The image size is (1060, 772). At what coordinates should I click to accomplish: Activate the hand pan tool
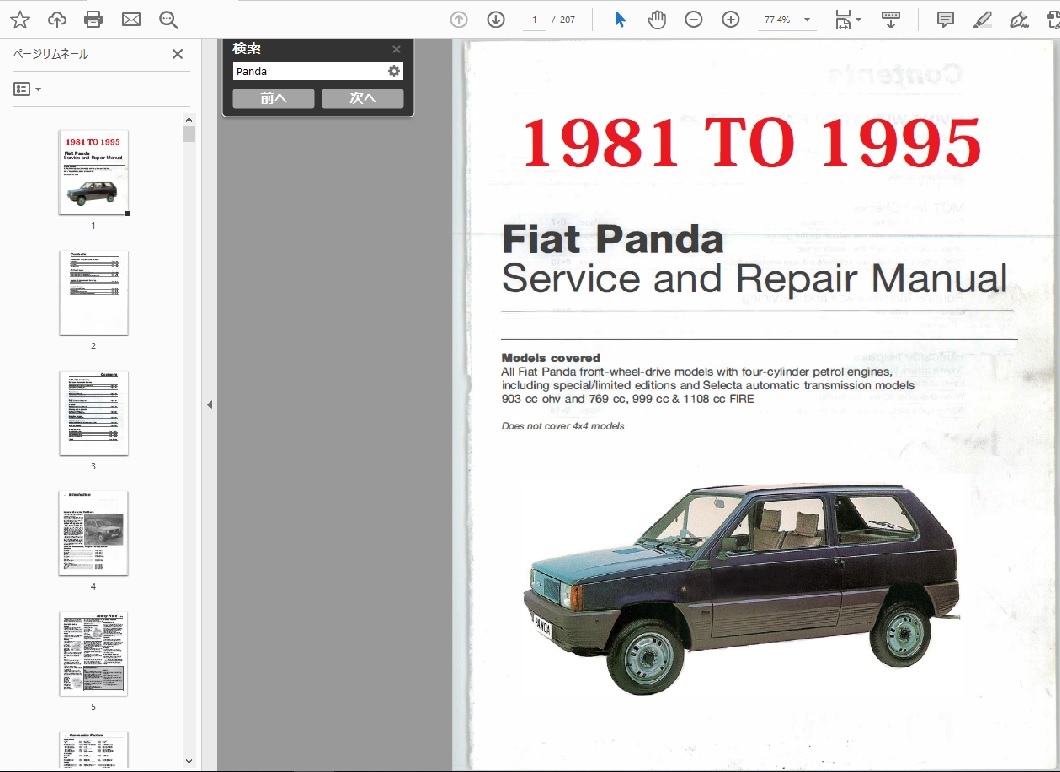(656, 20)
